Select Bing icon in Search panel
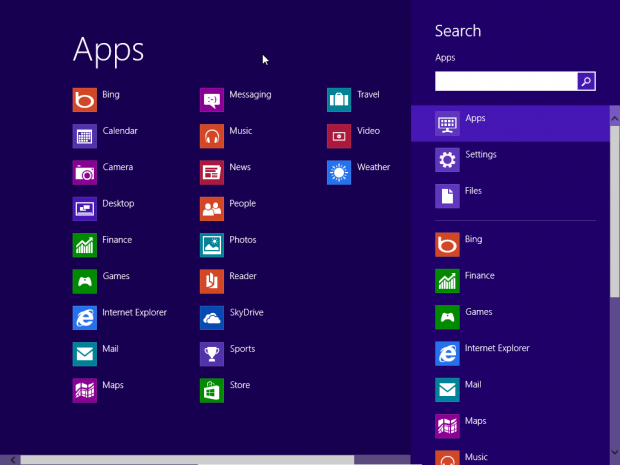The image size is (620, 465). 447,245
